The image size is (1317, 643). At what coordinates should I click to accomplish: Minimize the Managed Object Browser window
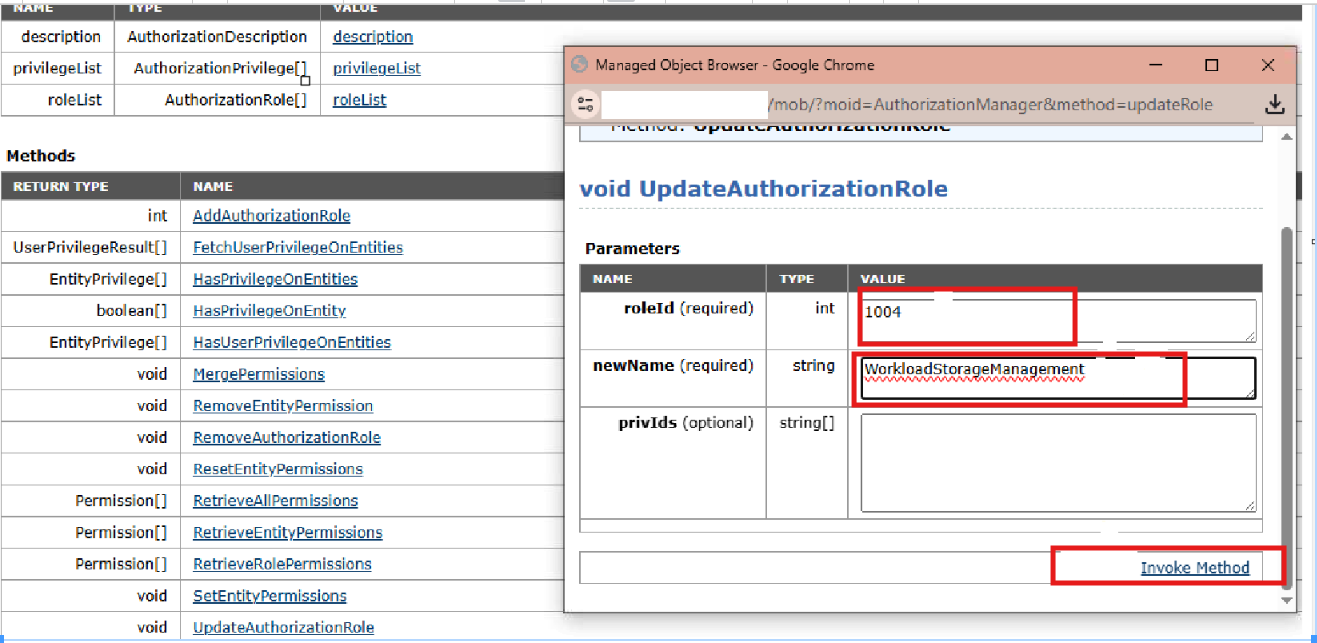[1156, 65]
